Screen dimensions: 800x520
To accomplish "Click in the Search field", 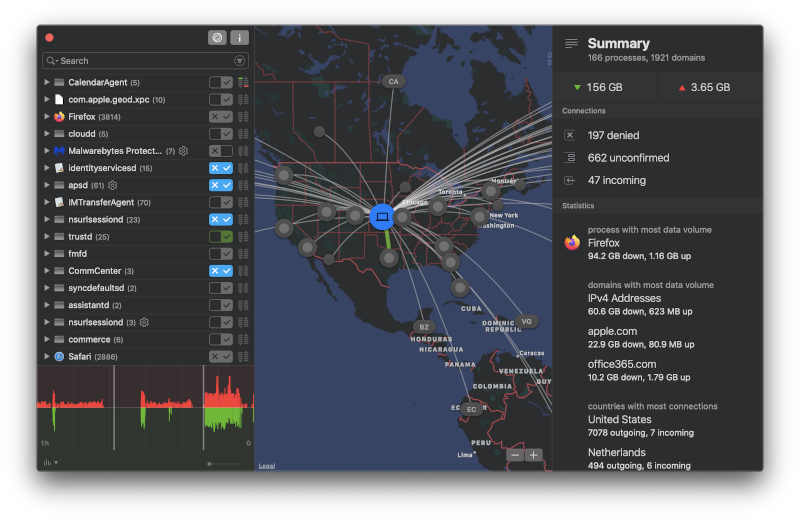I will (x=145, y=61).
